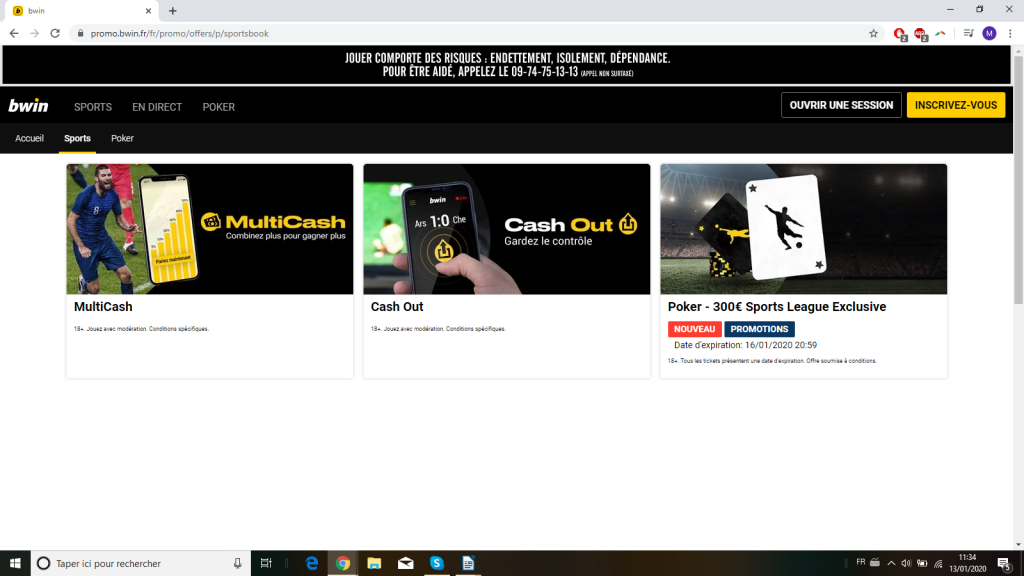Viewport: 1024px width, 576px height.
Task: Open Task View on taskbar
Action: (x=266, y=563)
